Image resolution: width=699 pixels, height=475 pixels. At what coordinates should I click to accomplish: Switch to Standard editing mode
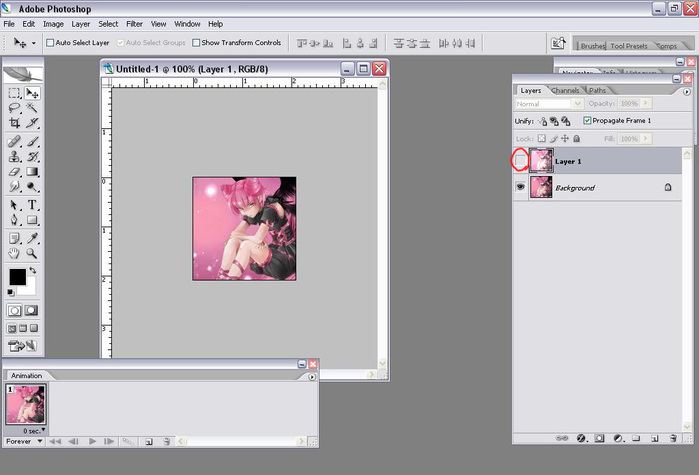[x=14, y=310]
